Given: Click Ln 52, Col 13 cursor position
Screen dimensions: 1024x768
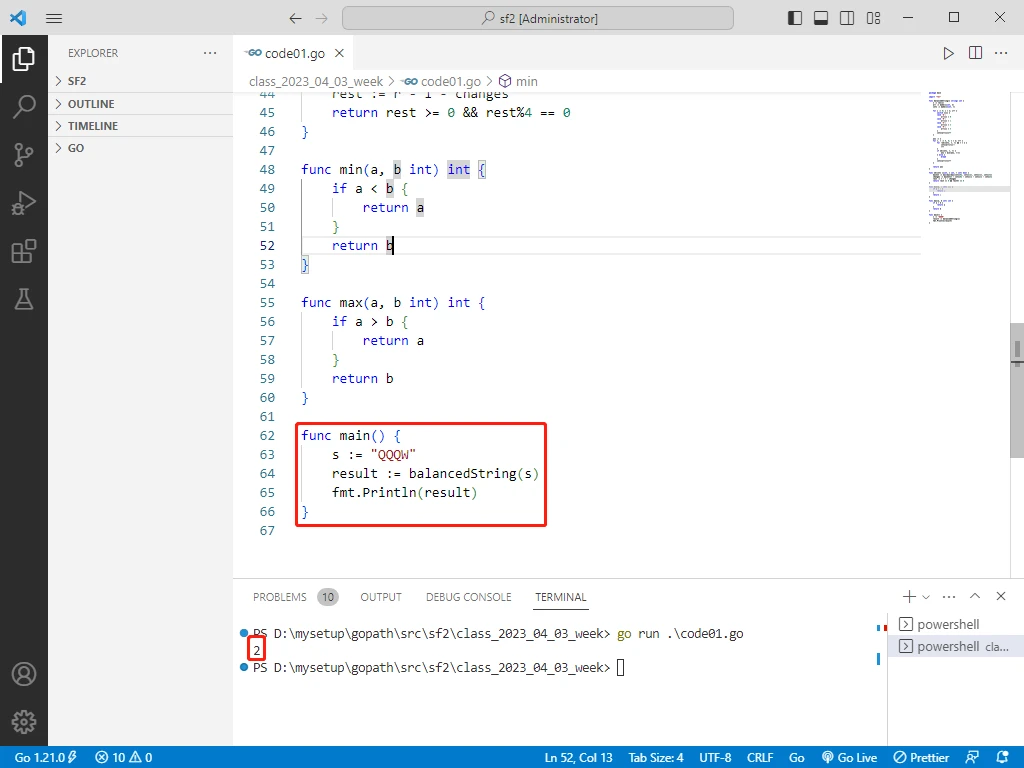Looking at the screenshot, I should 579,758.
